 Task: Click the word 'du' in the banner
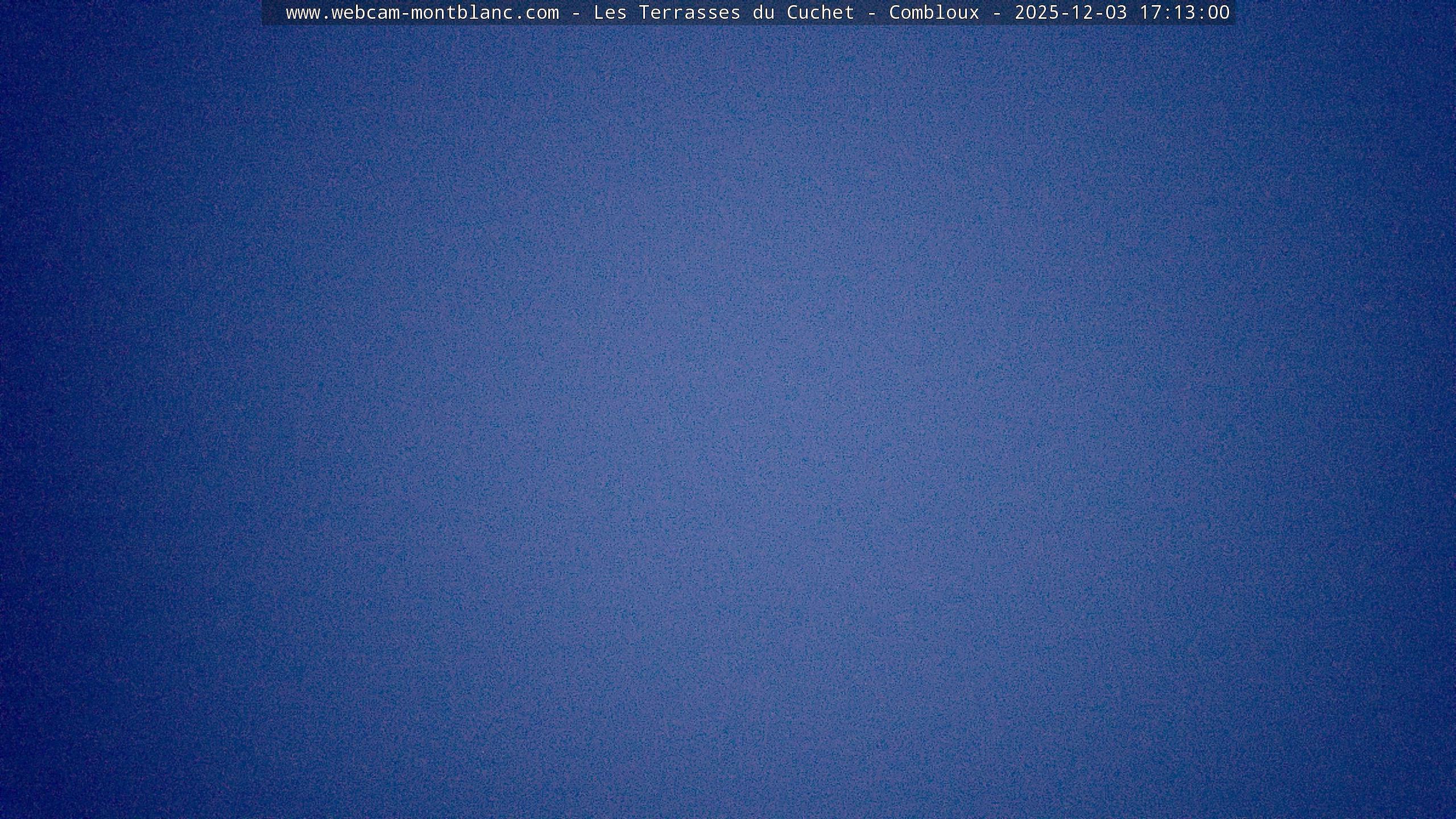(763, 13)
